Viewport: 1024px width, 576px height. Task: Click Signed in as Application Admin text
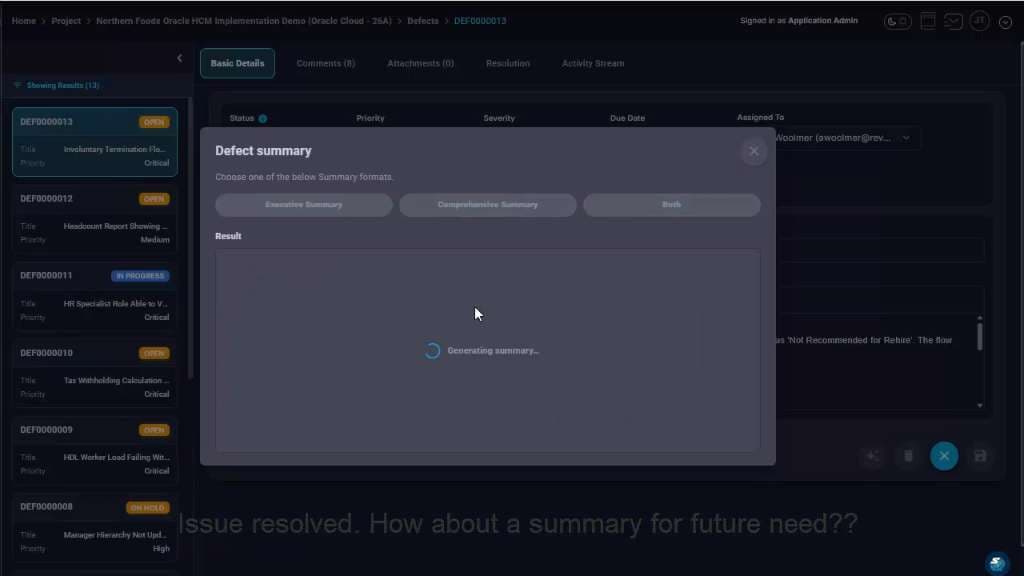coord(799,21)
